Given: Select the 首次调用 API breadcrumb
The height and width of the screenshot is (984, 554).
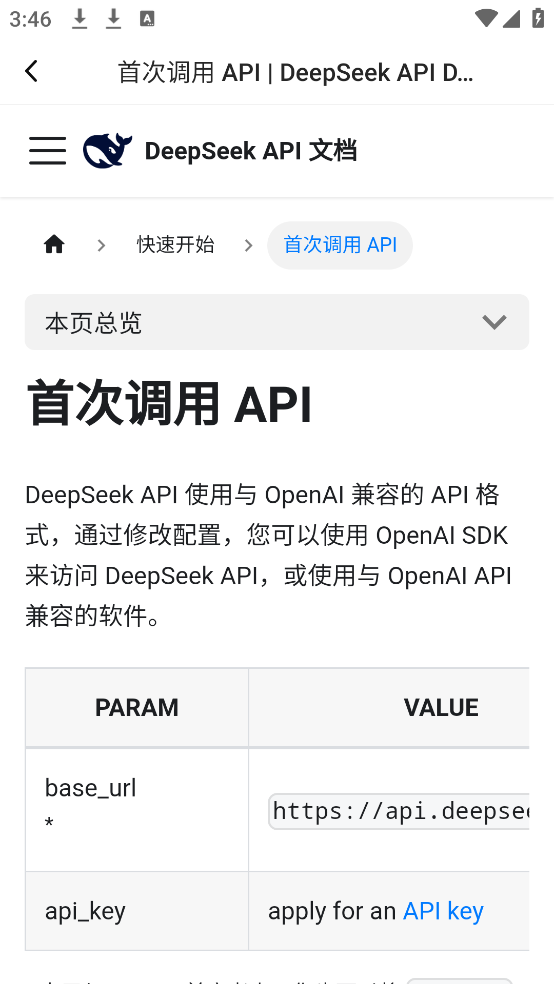Looking at the screenshot, I should click(340, 245).
